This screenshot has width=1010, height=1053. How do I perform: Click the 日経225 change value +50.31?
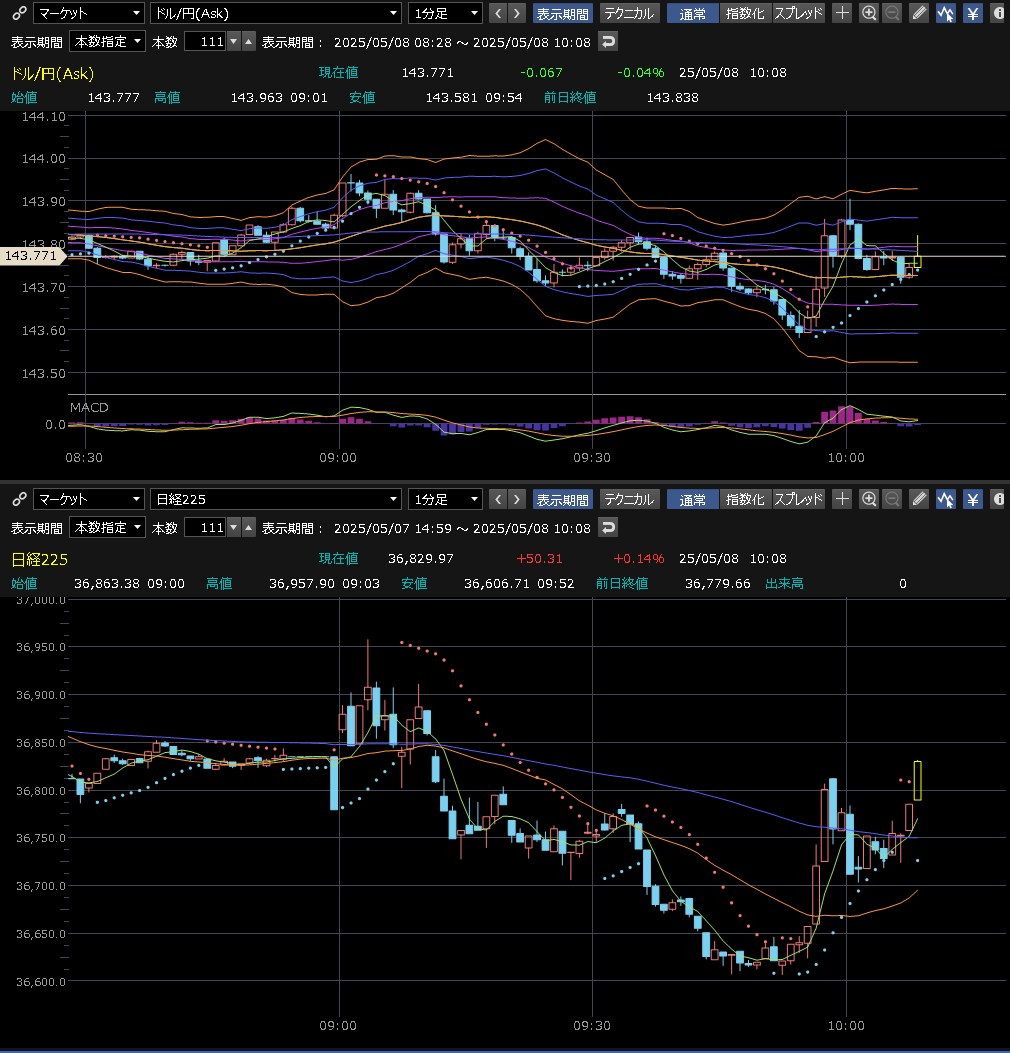540,559
